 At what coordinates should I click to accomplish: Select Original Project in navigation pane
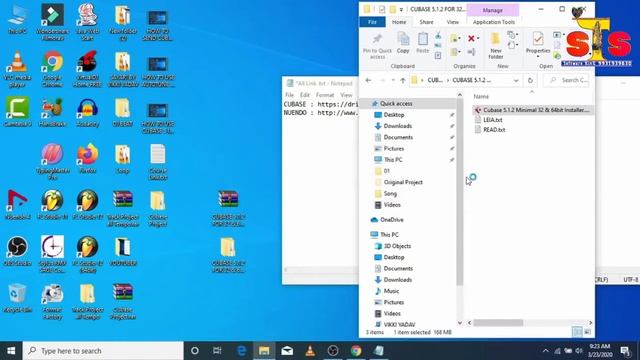pos(402,182)
